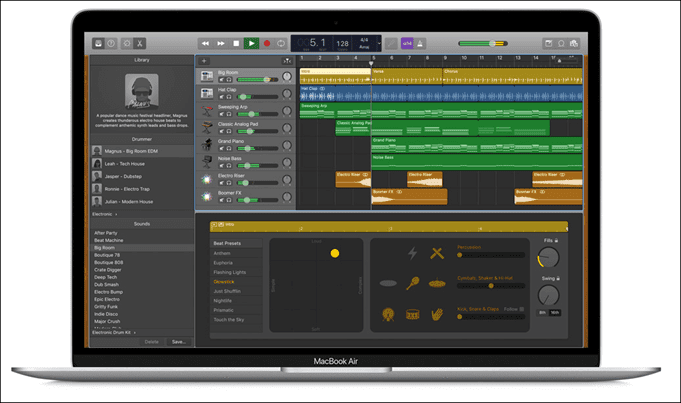Click the snare drum icon
681x403 pixels.
tap(412, 313)
